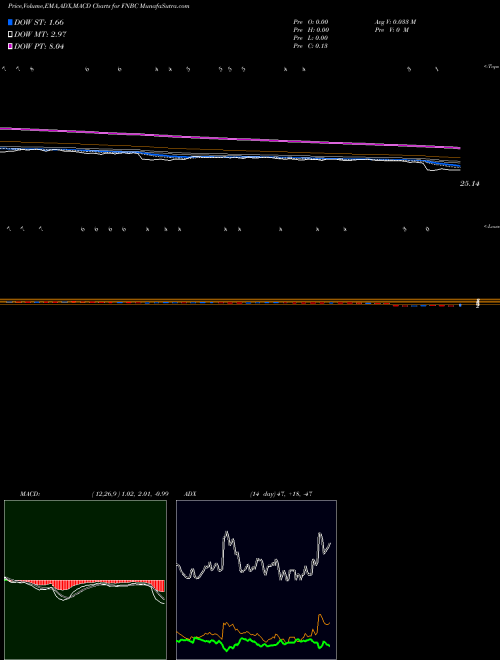Click the 25.14 price label
The width and height of the screenshot is (500, 660).
pyautogui.click(x=470, y=184)
